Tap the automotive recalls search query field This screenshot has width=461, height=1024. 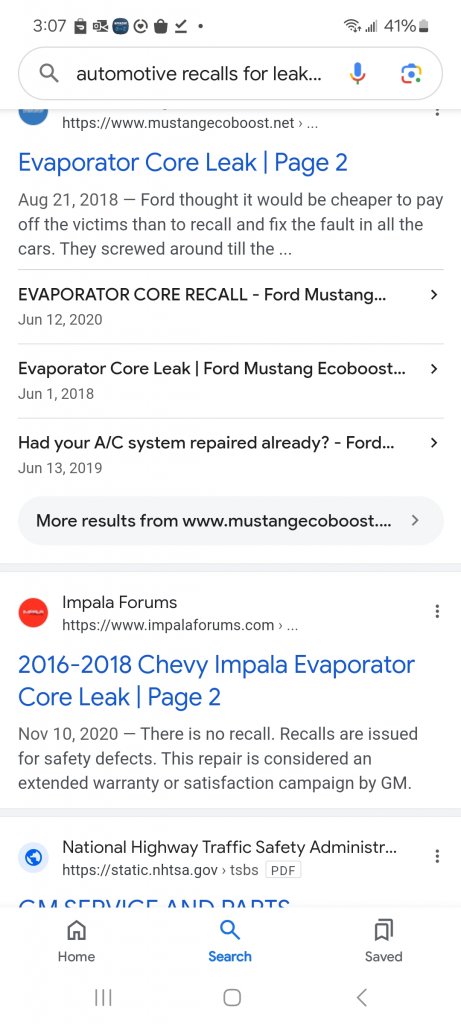click(x=199, y=74)
